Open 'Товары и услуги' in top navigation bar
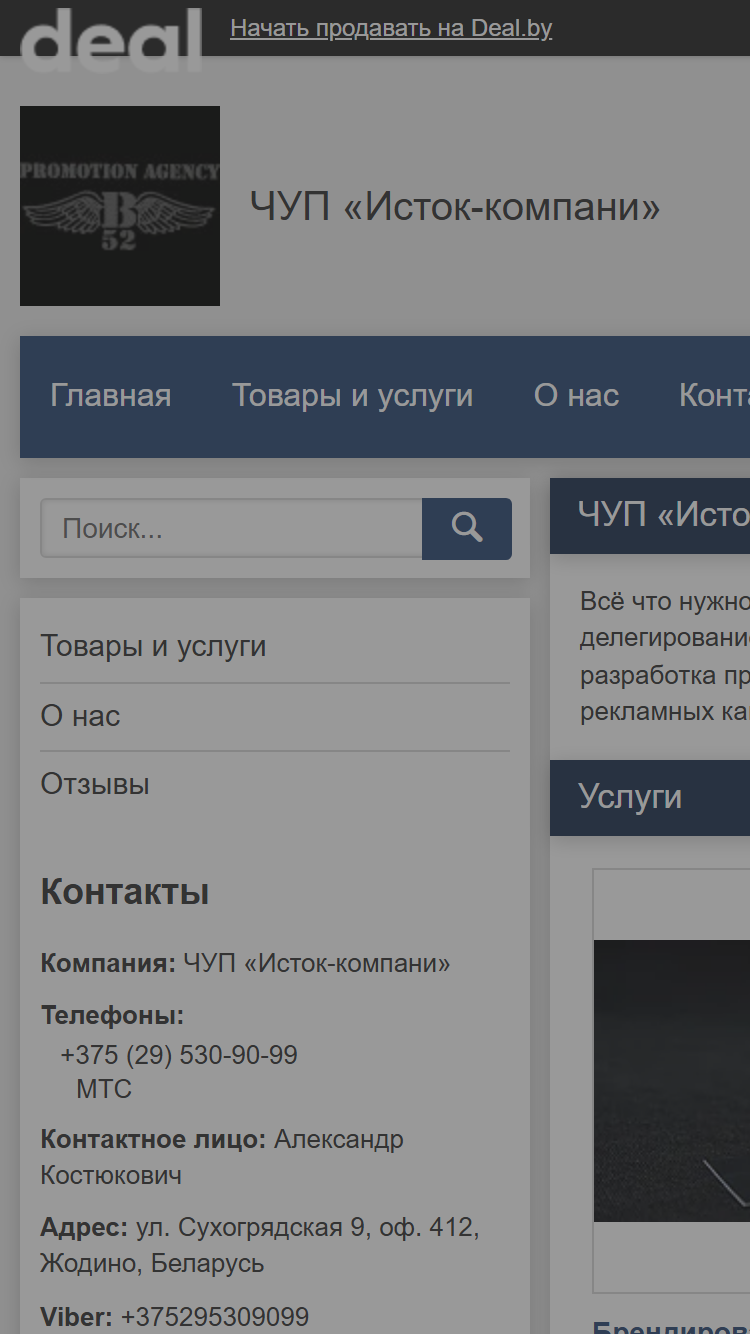Image resolution: width=750 pixels, height=1334 pixels. (x=353, y=396)
